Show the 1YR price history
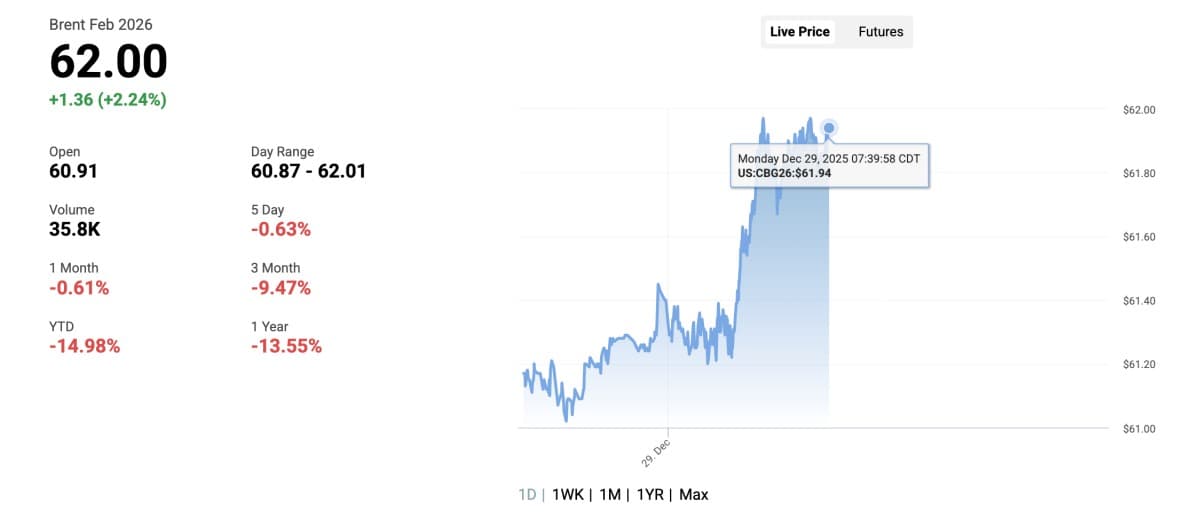This screenshot has height=527, width=1200. (650, 495)
